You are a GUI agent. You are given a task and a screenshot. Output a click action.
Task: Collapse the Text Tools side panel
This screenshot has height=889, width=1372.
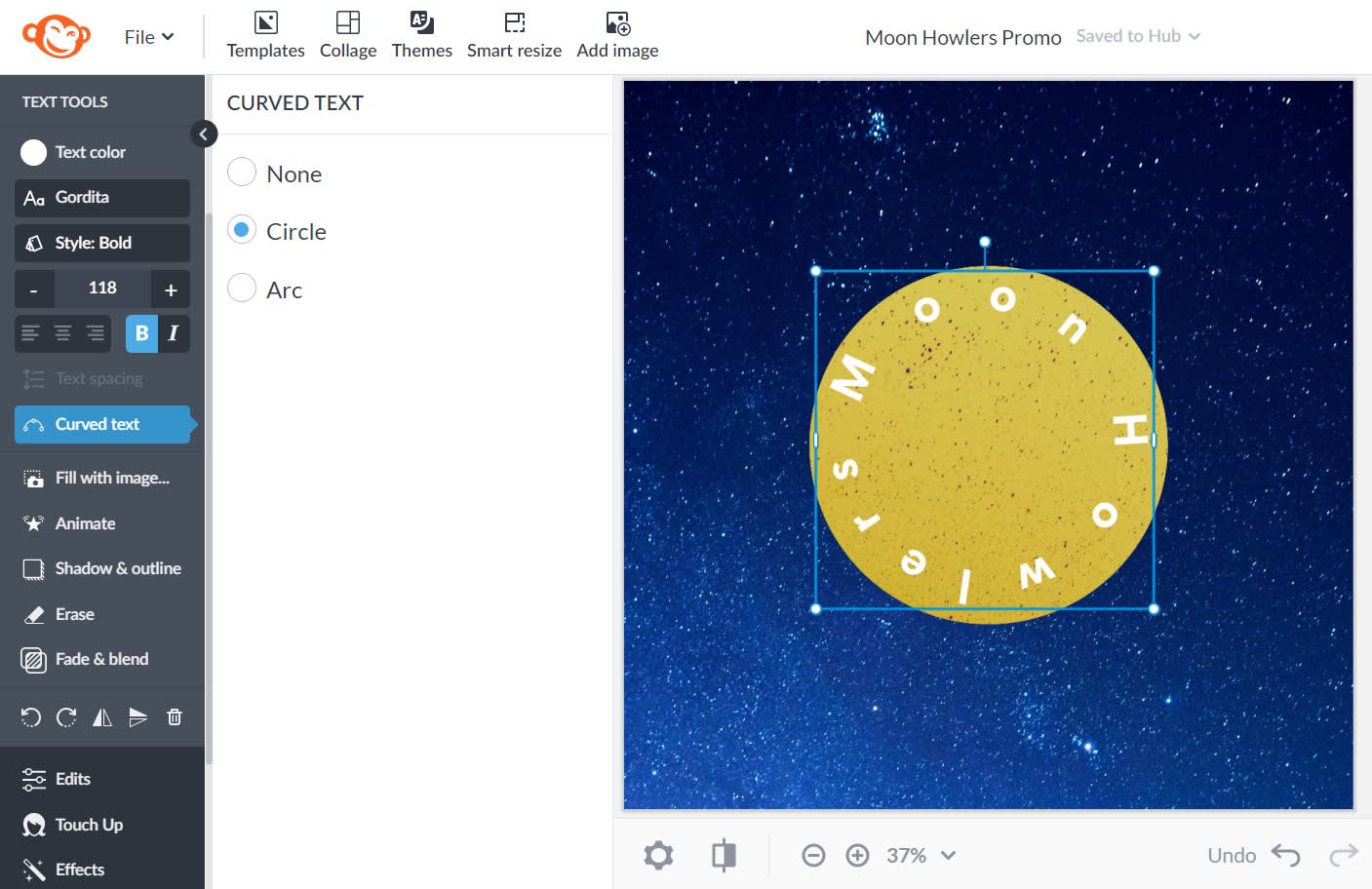203,134
